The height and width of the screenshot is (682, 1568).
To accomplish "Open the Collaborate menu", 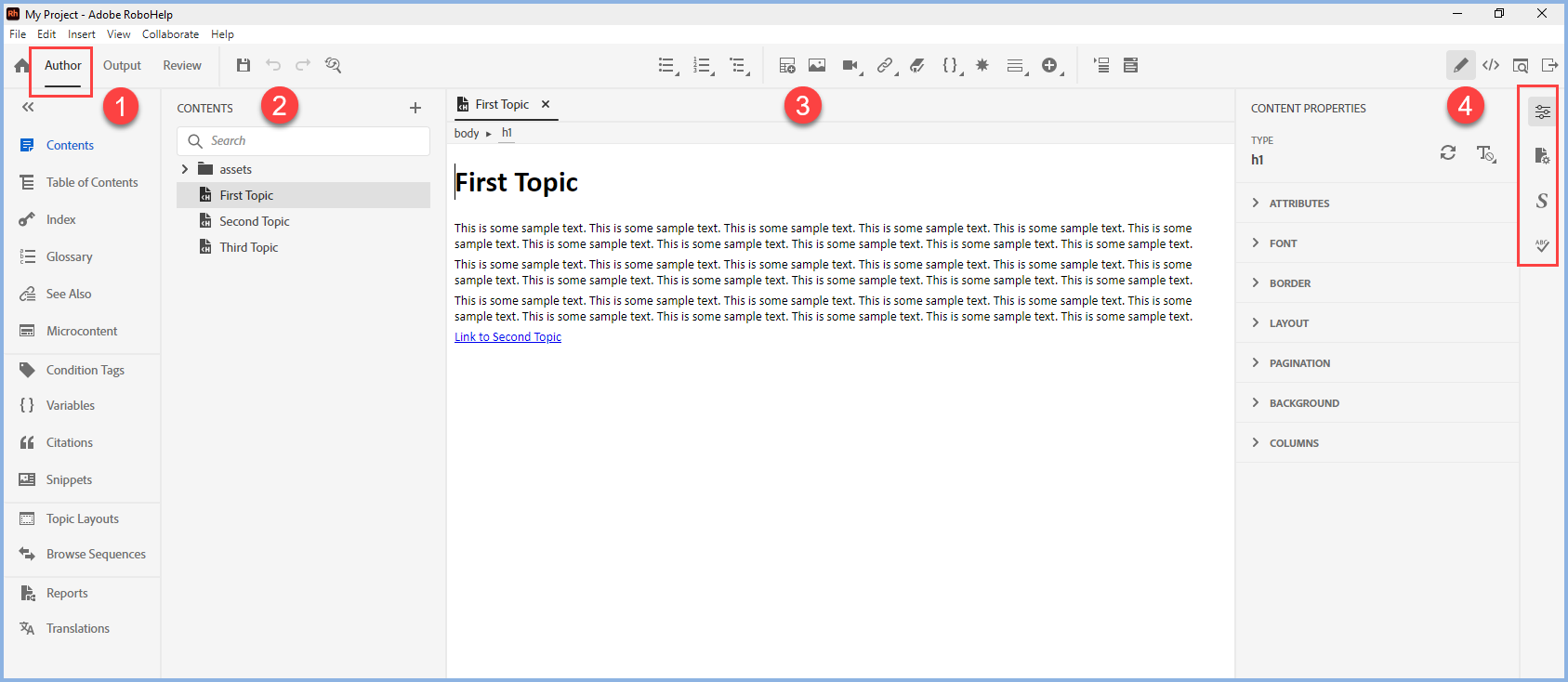I will click(x=170, y=34).
